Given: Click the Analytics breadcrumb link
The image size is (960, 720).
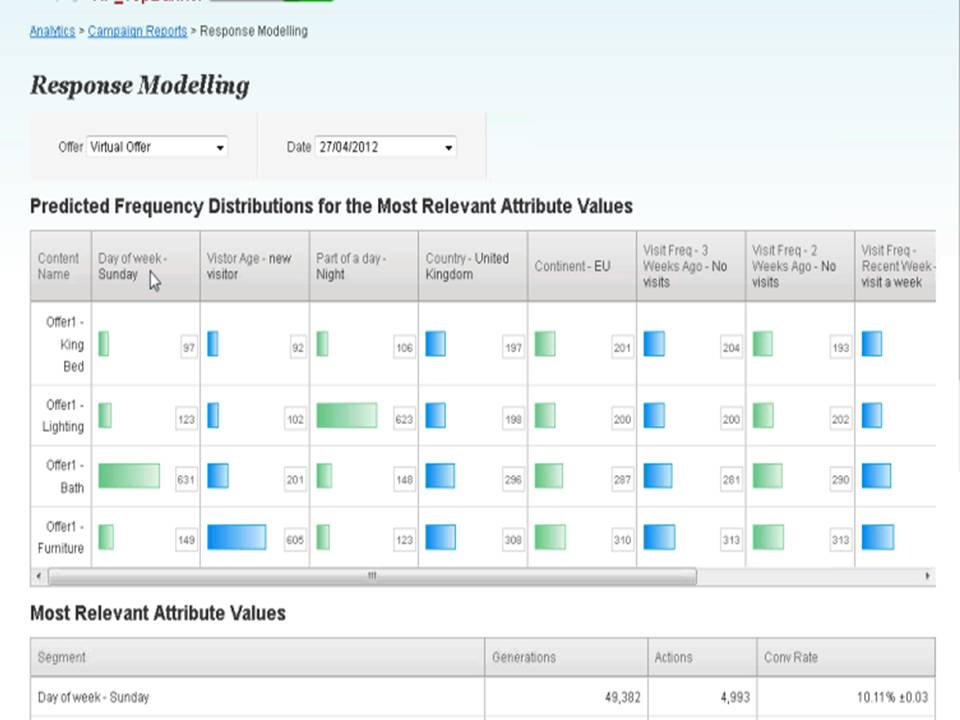Looking at the screenshot, I should [52, 31].
